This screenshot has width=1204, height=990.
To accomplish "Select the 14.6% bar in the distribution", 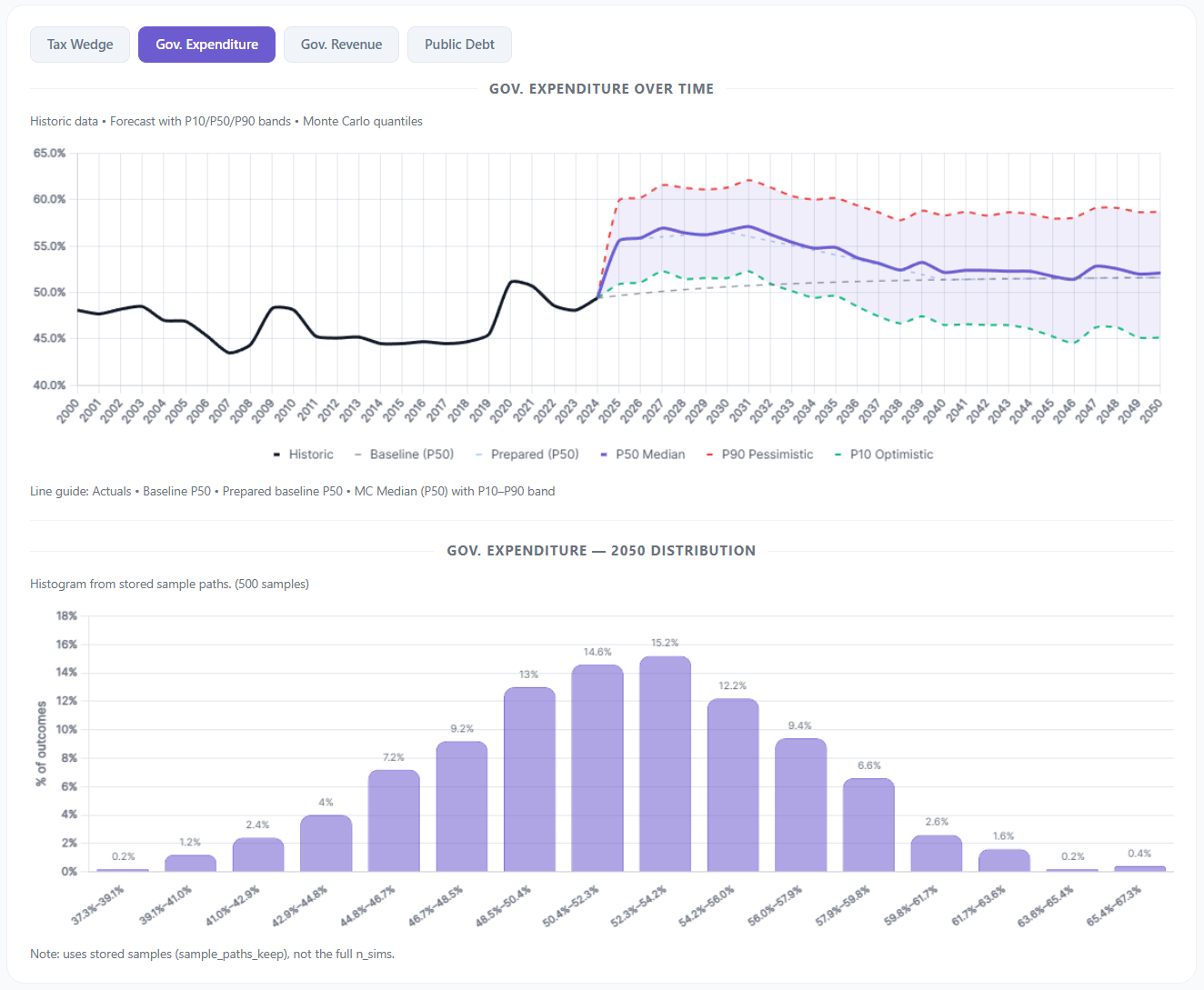I will pos(597,768).
